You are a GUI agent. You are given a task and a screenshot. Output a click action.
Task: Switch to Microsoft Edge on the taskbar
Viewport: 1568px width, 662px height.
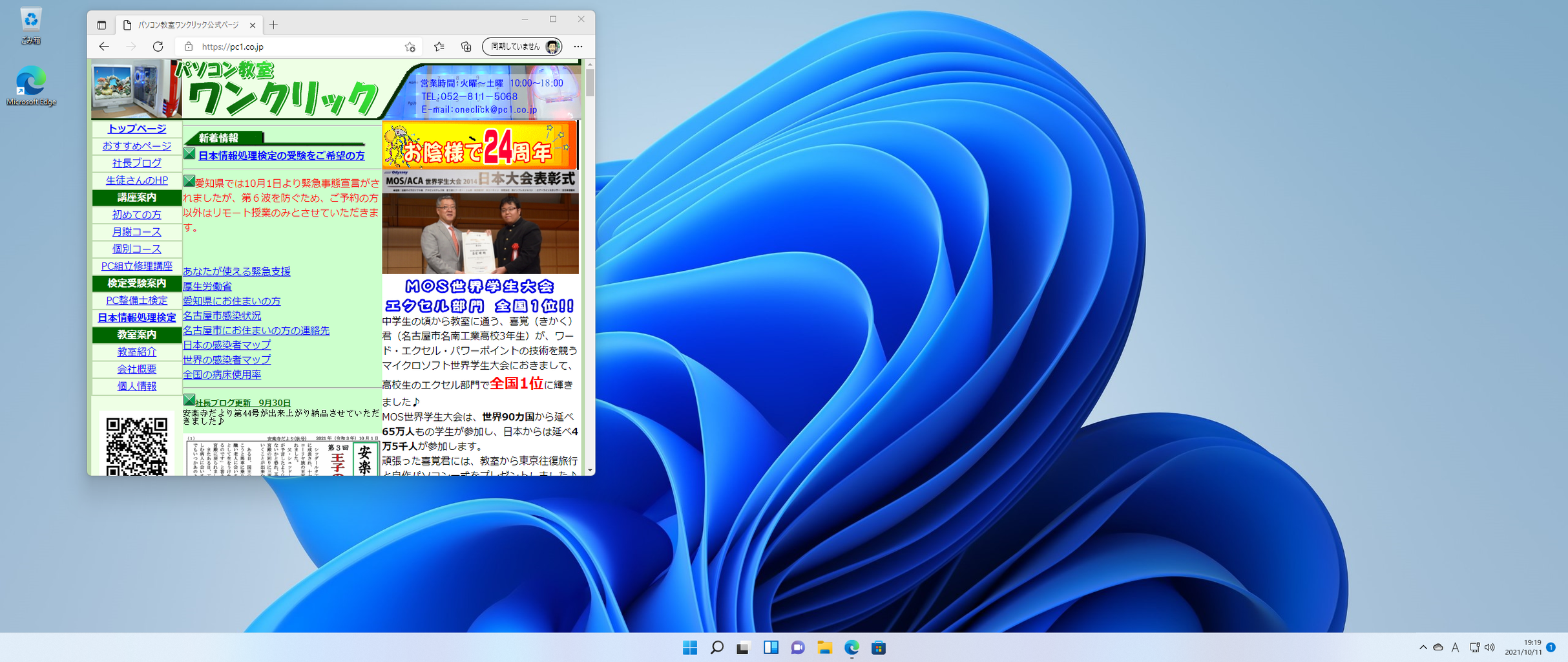(852, 648)
